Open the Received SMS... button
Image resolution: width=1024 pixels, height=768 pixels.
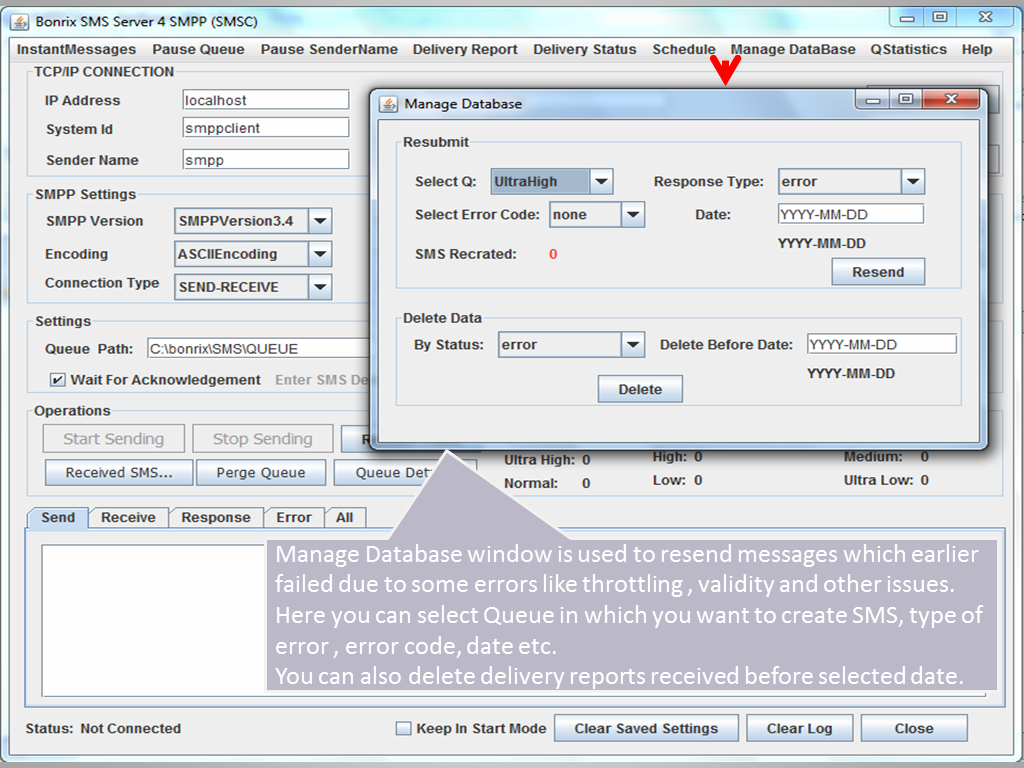pyautogui.click(x=119, y=472)
